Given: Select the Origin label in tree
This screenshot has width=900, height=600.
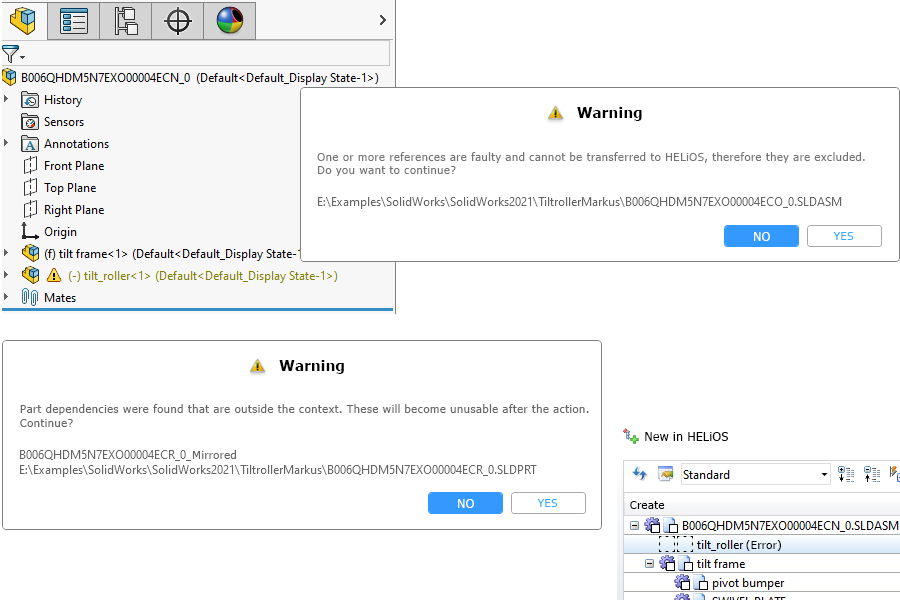Looking at the screenshot, I should point(60,232).
